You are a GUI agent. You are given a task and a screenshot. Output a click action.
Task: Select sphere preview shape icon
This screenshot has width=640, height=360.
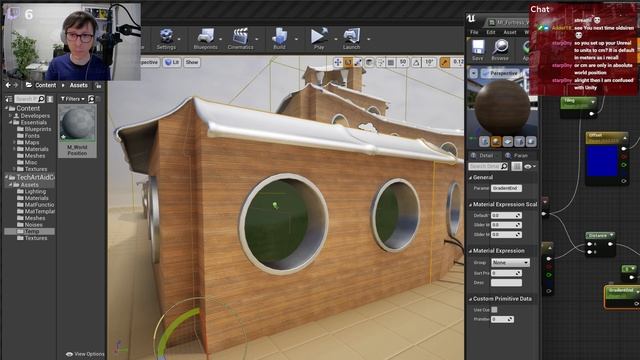496,141
